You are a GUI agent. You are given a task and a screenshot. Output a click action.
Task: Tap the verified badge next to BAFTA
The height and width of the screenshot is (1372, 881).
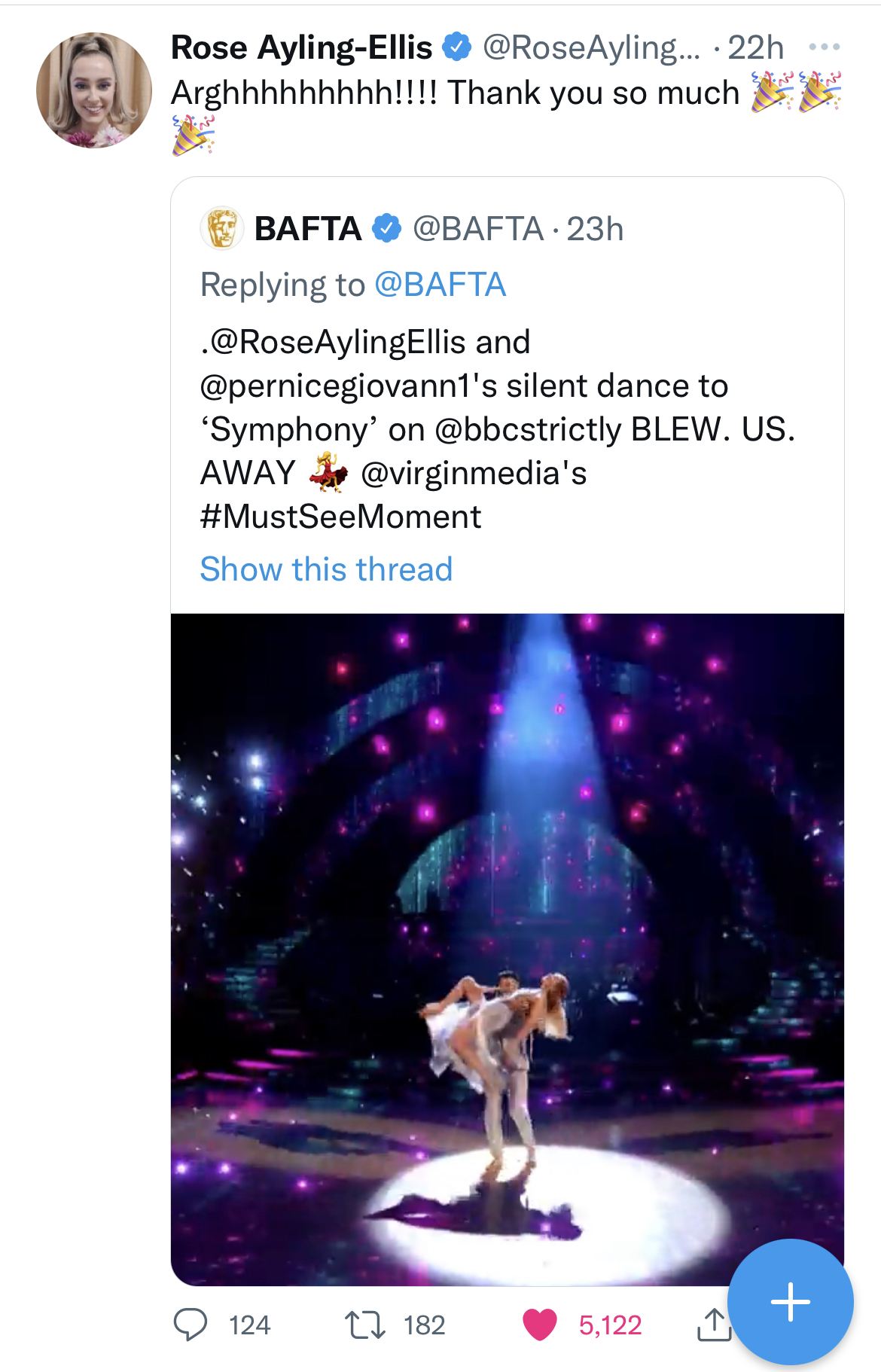pyautogui.click(x=387, y=228)
